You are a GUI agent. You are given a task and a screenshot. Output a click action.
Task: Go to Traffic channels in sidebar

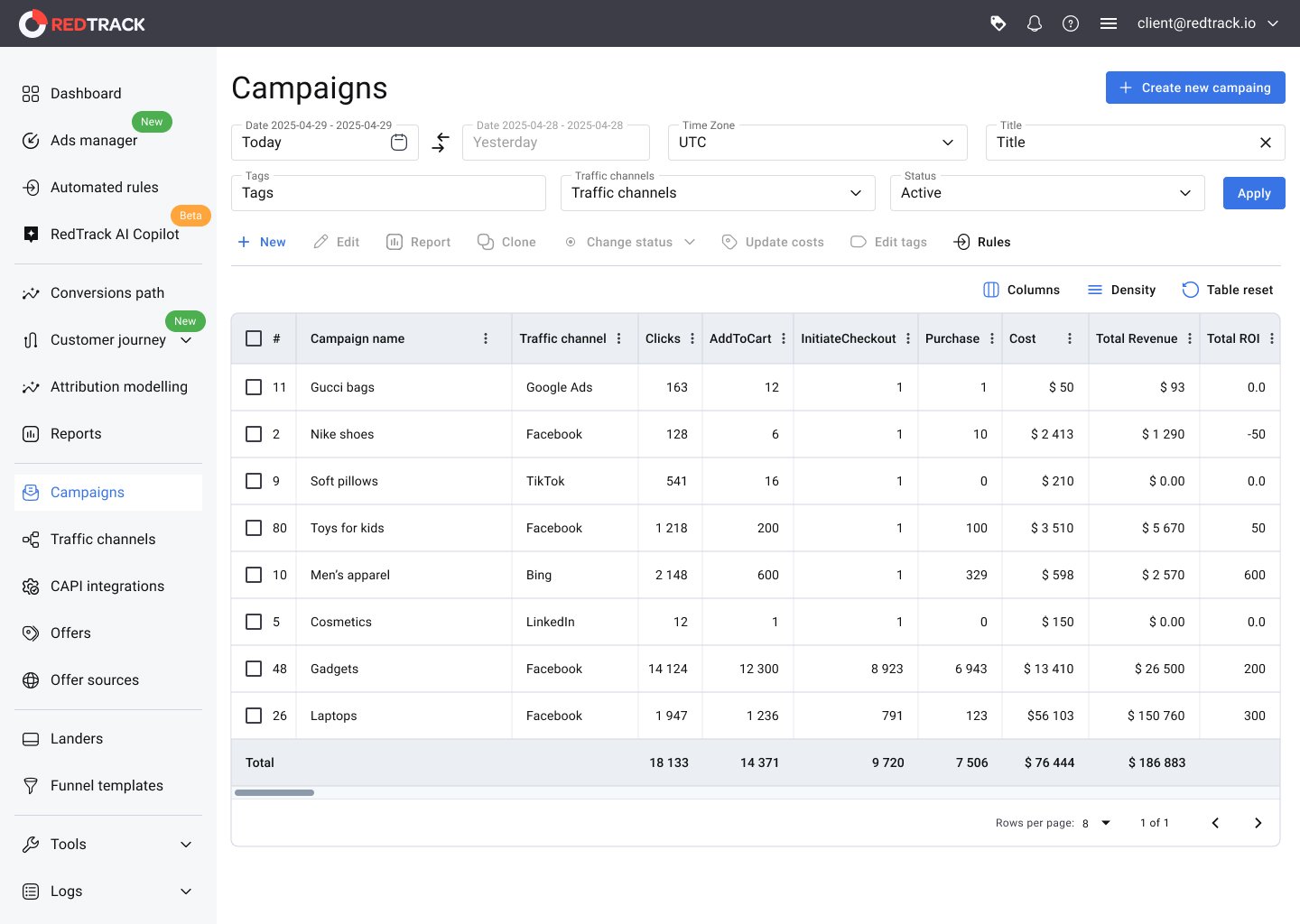103,540
